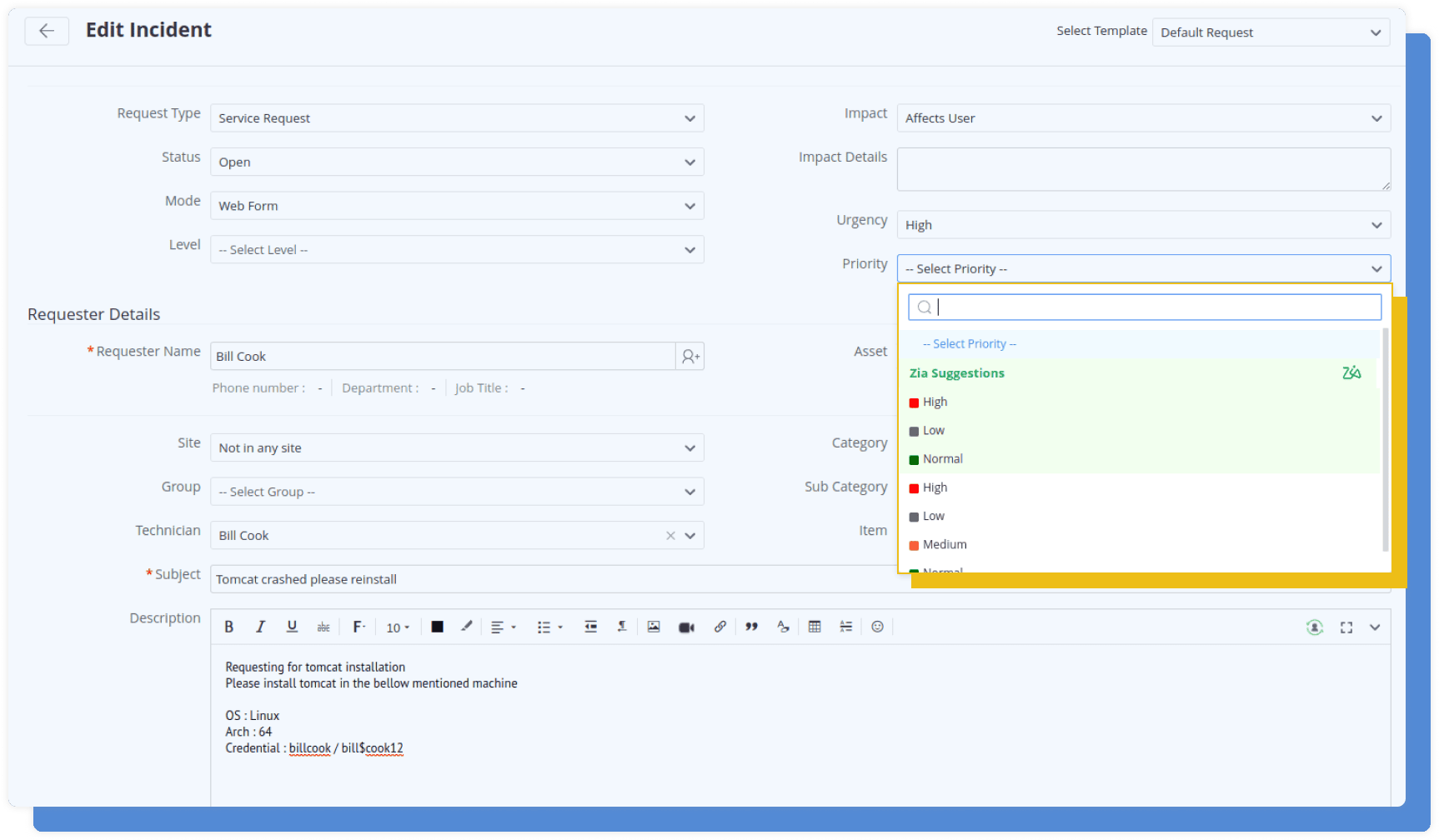Image resolution: width=1439 pixels, height=840 pixels.
Task: Click the back arrow button
Action: coord(47,31)
